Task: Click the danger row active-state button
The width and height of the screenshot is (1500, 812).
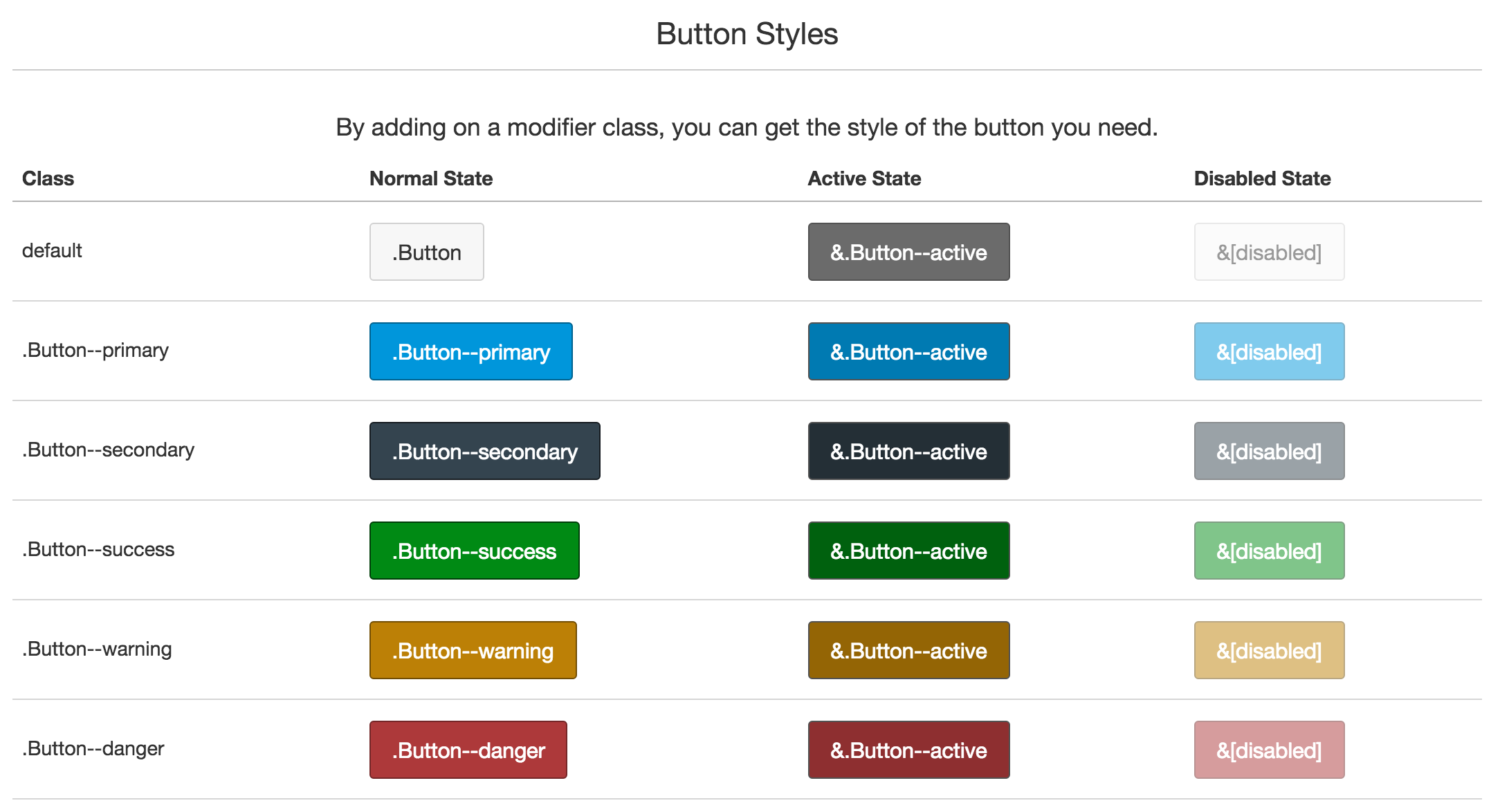Action: tap(908, 750)
